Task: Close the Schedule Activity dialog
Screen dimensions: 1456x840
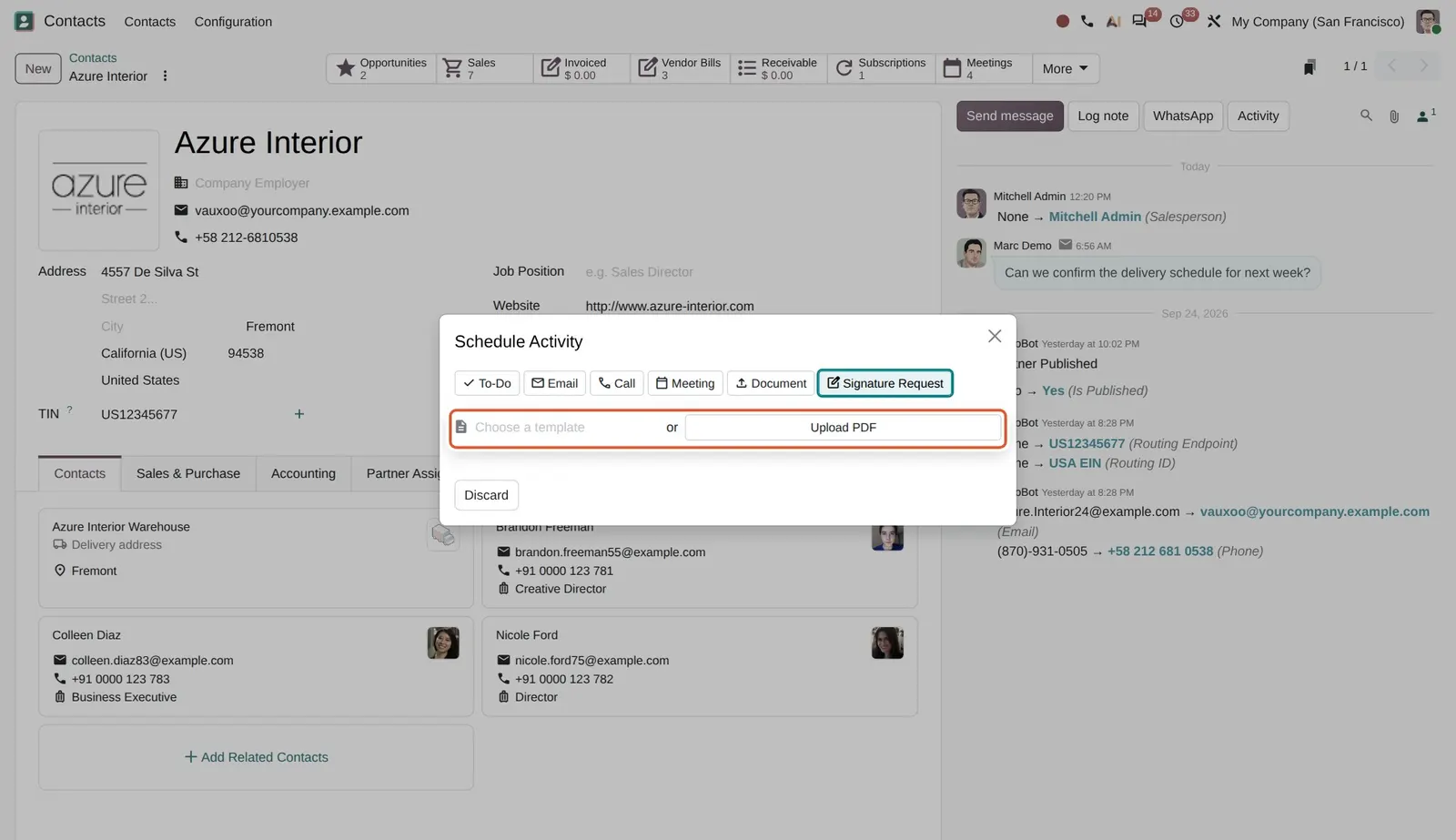Action: click(995, 336)
